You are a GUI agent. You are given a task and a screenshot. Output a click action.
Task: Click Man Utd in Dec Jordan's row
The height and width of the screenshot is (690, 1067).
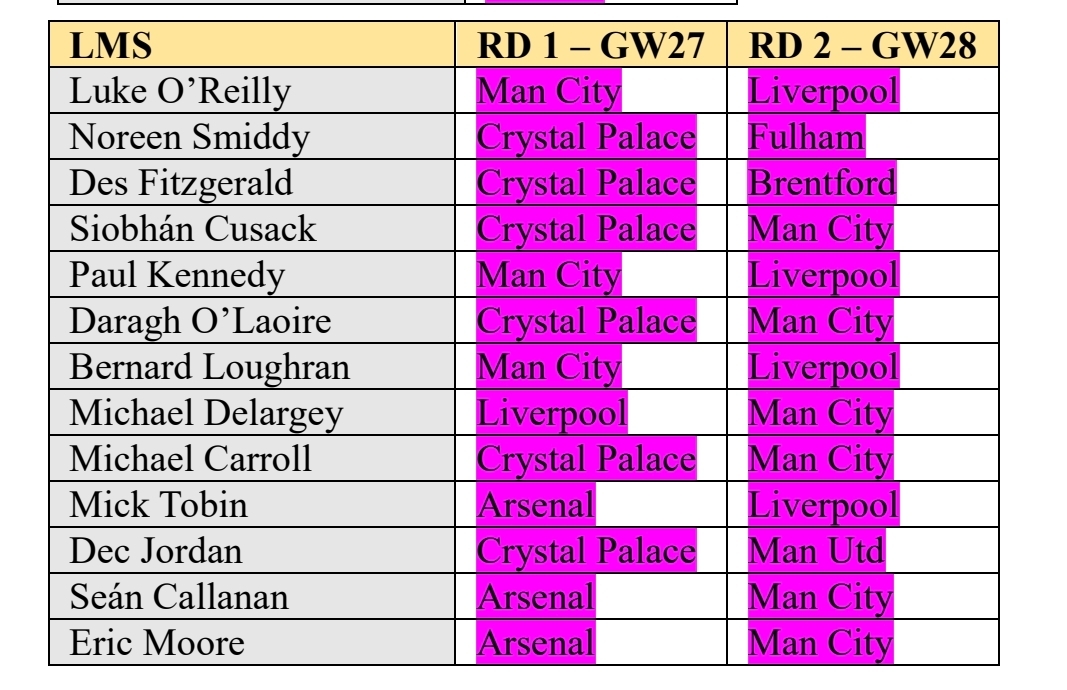pyautogui.click(x=816, y=551)
